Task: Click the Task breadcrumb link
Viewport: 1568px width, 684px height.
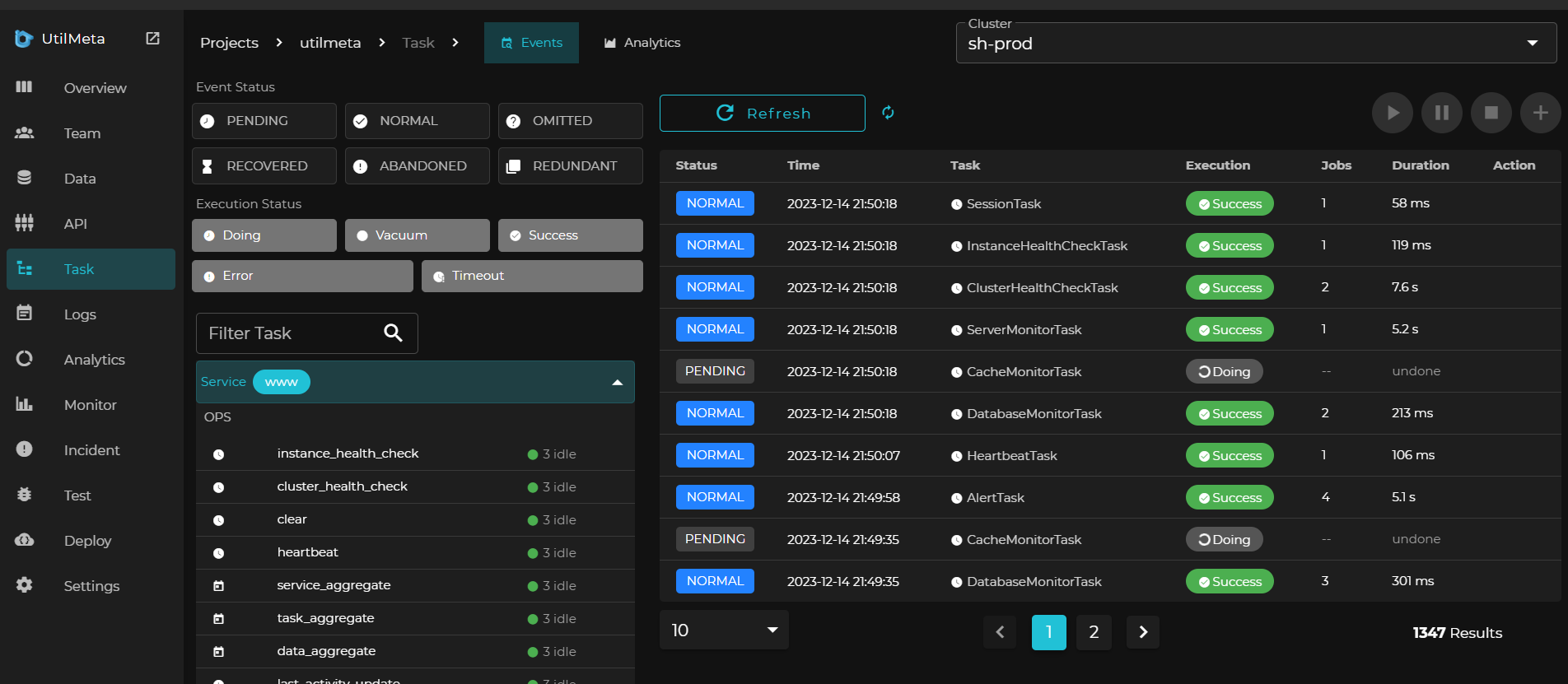Action: tap(418, 43)
